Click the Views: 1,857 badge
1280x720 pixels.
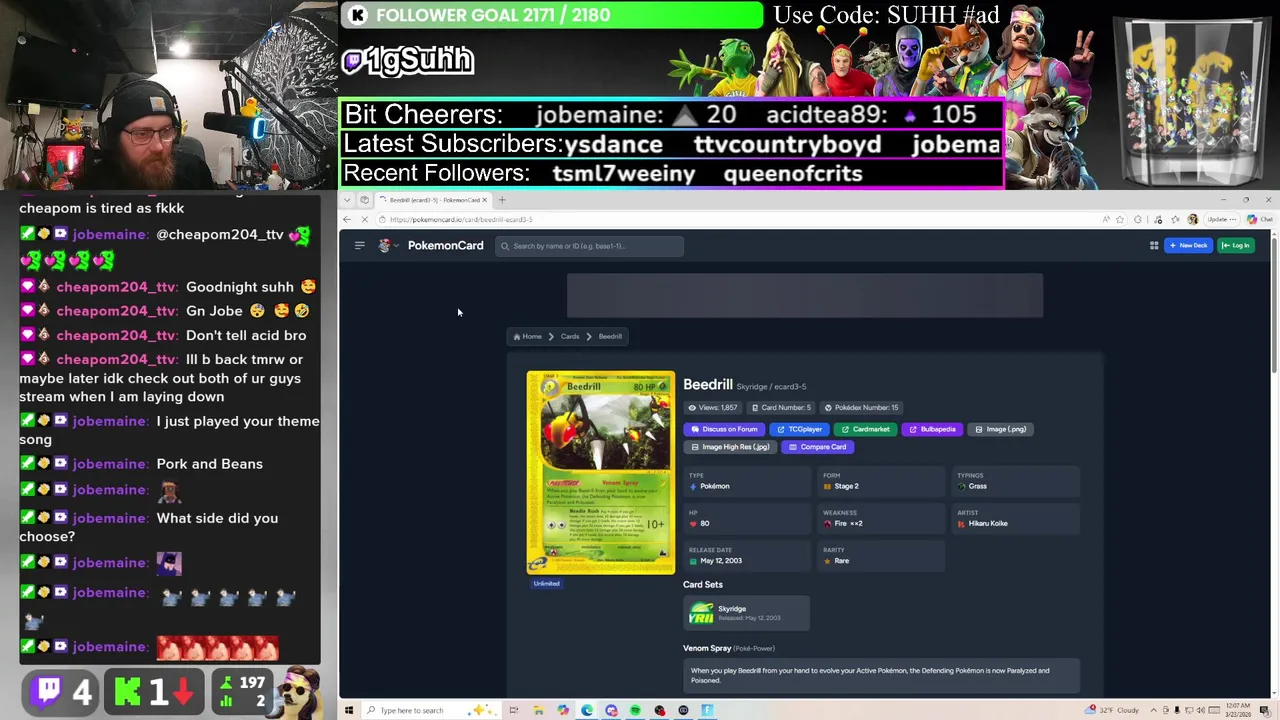714,408
